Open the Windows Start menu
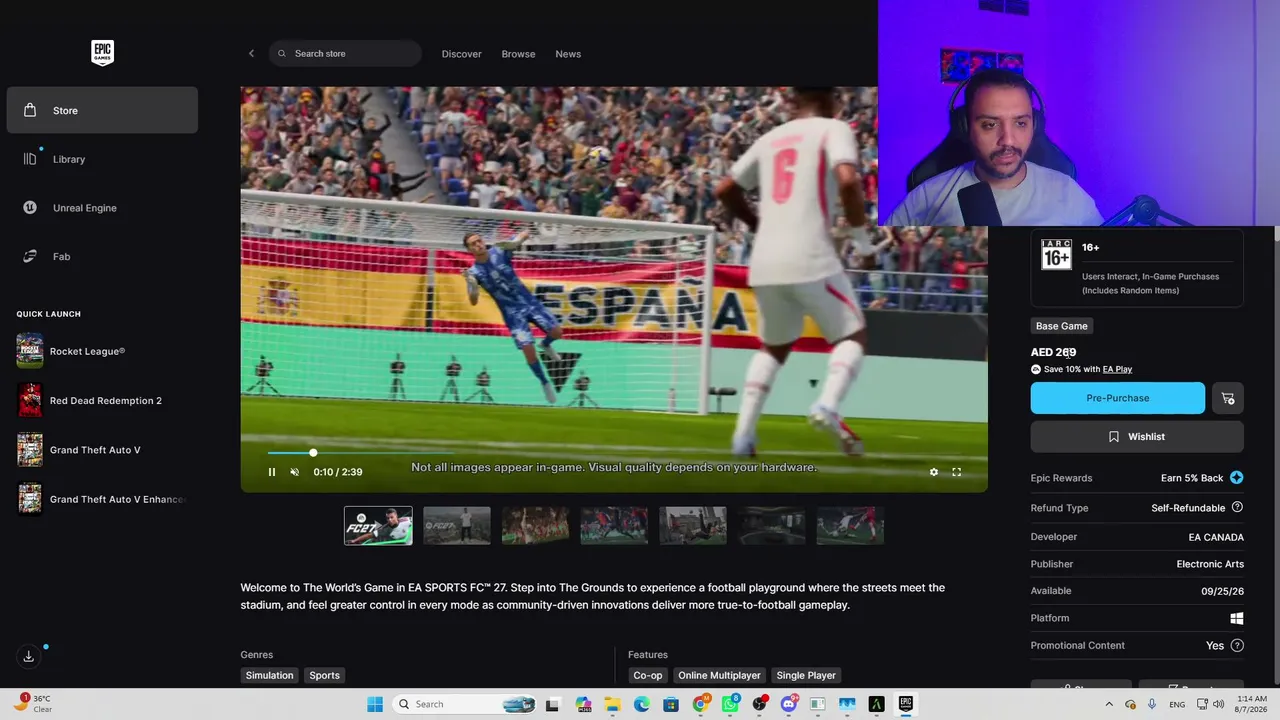The height and width of the screenshot is (720, 1280). pyautogui.click(x=375, y=704)
